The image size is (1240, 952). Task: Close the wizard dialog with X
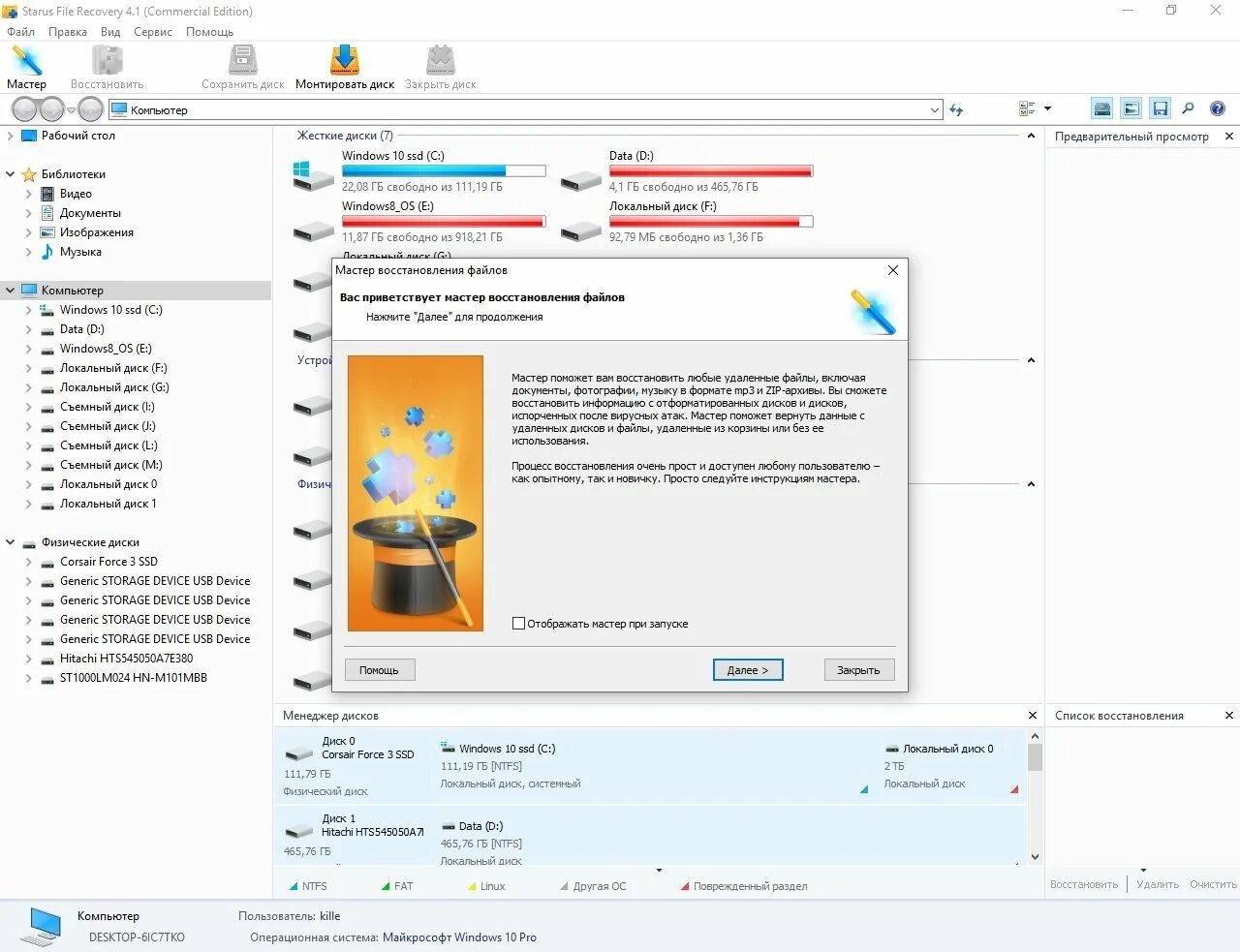pyautogui.click(x=893, y=270)
